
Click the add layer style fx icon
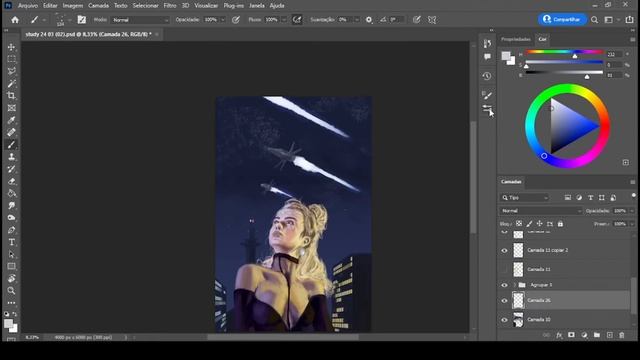coord(559,335)
